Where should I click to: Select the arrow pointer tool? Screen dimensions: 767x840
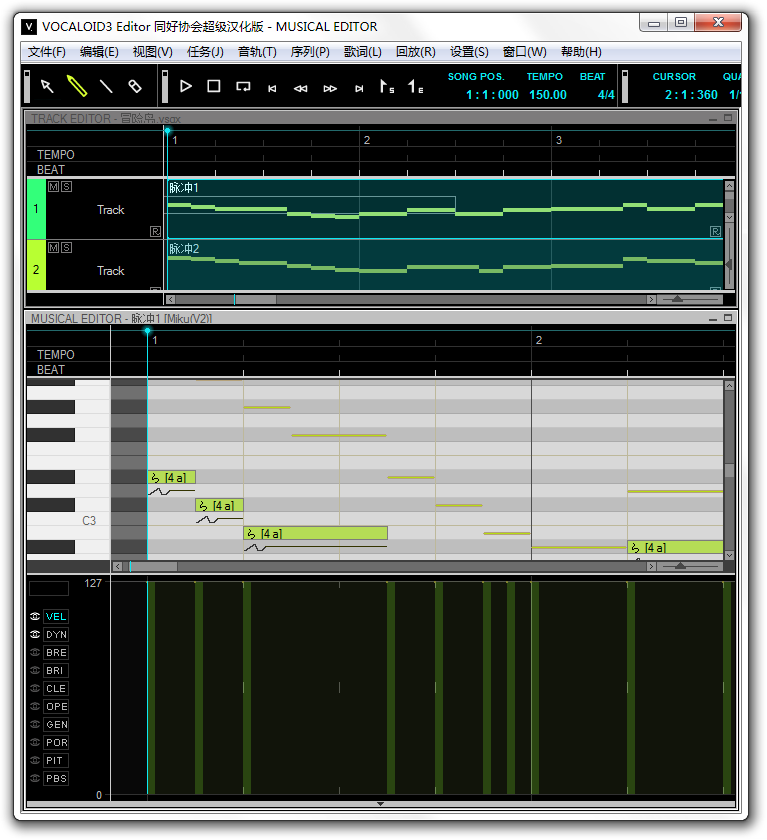pos(47,87)
